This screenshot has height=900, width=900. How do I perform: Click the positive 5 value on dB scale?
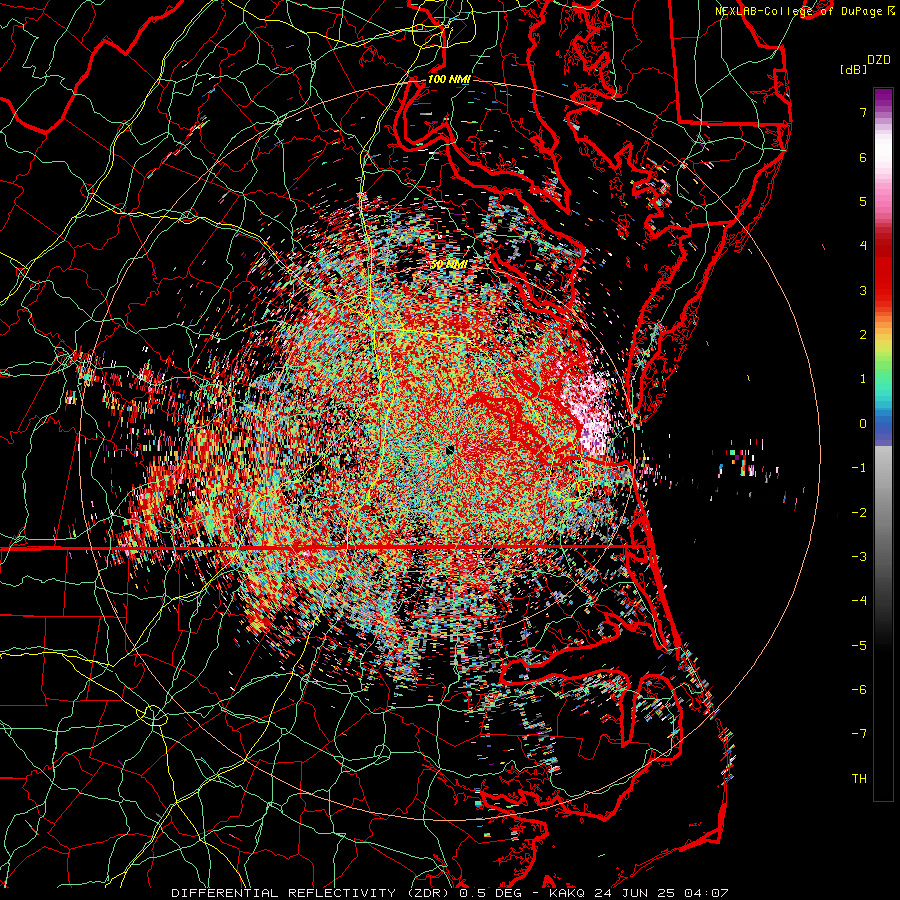863,201
